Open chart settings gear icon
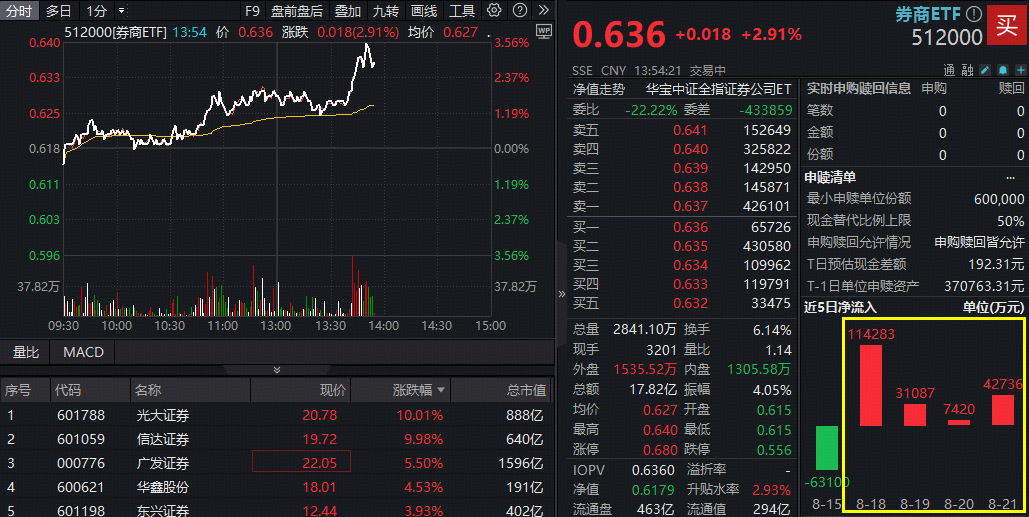 click(494, 11)
